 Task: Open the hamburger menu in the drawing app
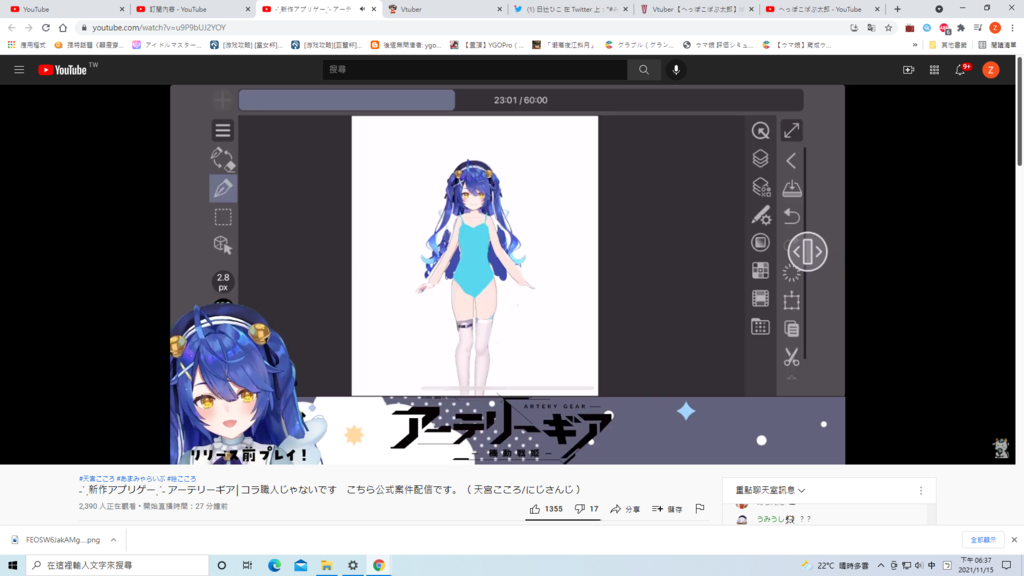[223, 131]
